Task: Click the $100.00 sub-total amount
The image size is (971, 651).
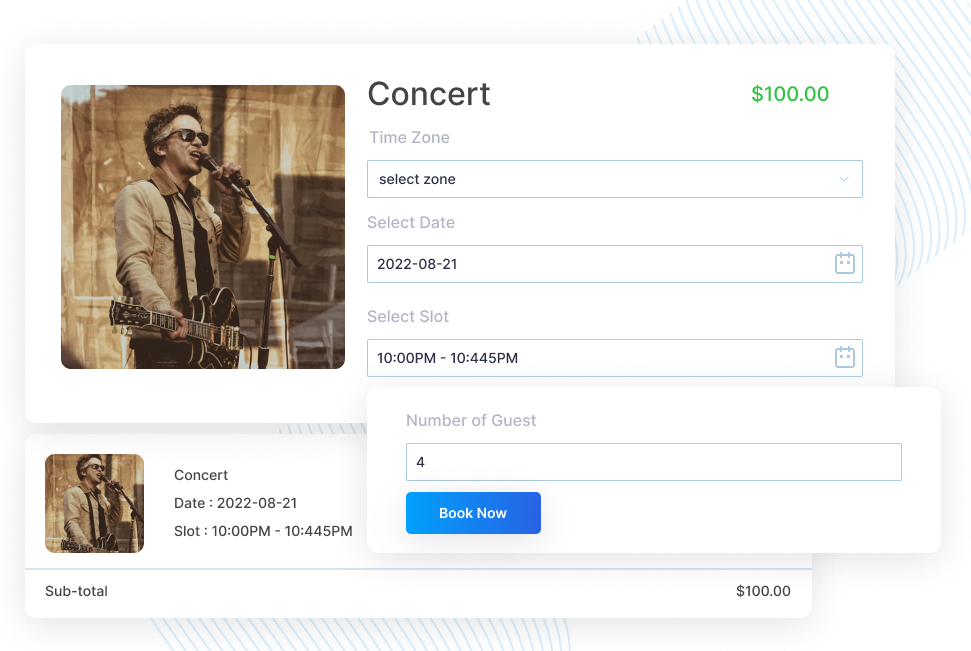Action: click(763, 591)
